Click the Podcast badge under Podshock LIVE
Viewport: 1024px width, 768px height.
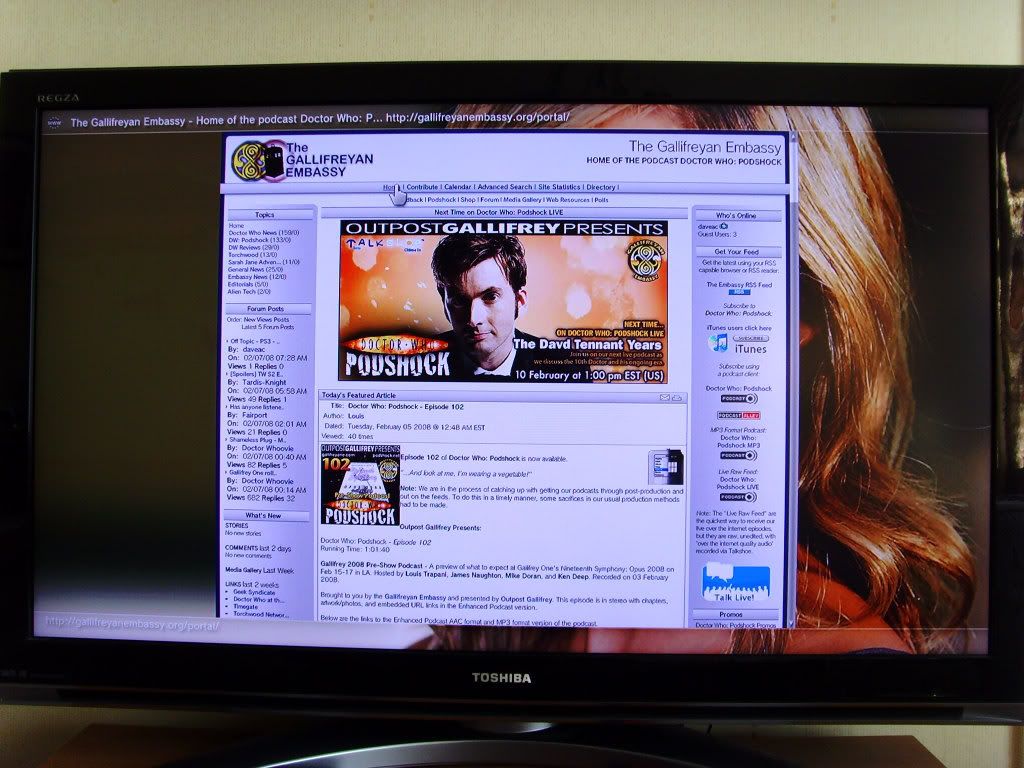[x=738, y=497]
